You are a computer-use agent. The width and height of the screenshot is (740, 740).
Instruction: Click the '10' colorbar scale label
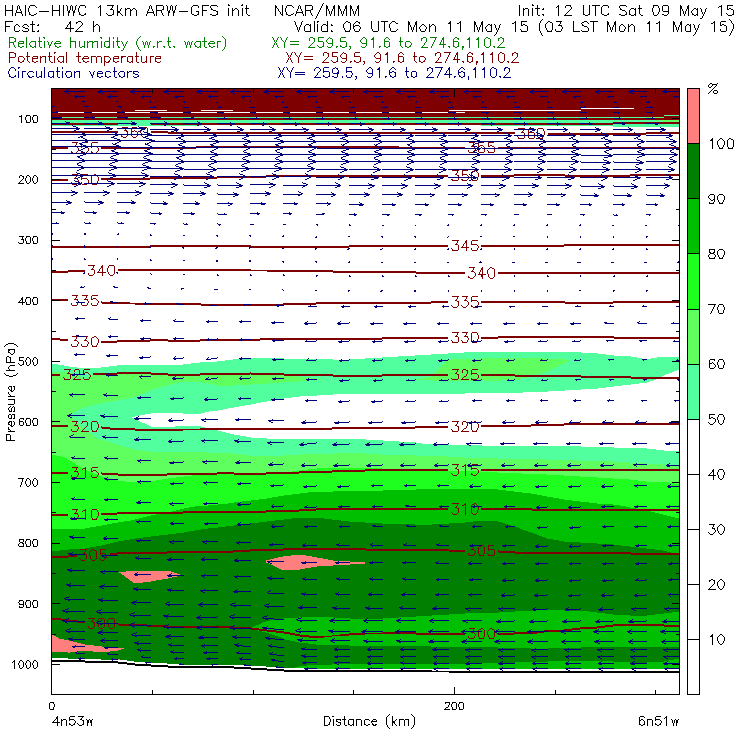pyautogui.click(x=716, y=639)
